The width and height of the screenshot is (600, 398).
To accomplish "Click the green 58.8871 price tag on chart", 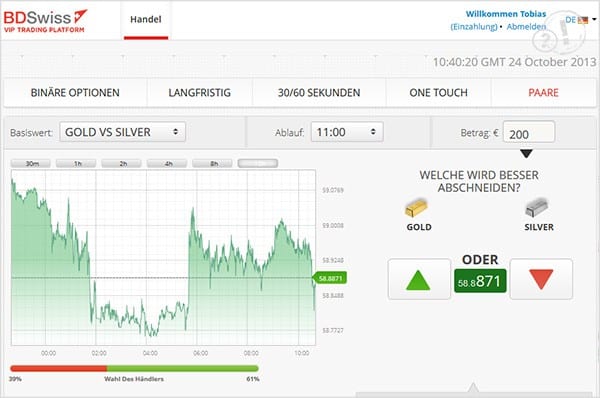I will pyautogui.click(x=331, y=278).
